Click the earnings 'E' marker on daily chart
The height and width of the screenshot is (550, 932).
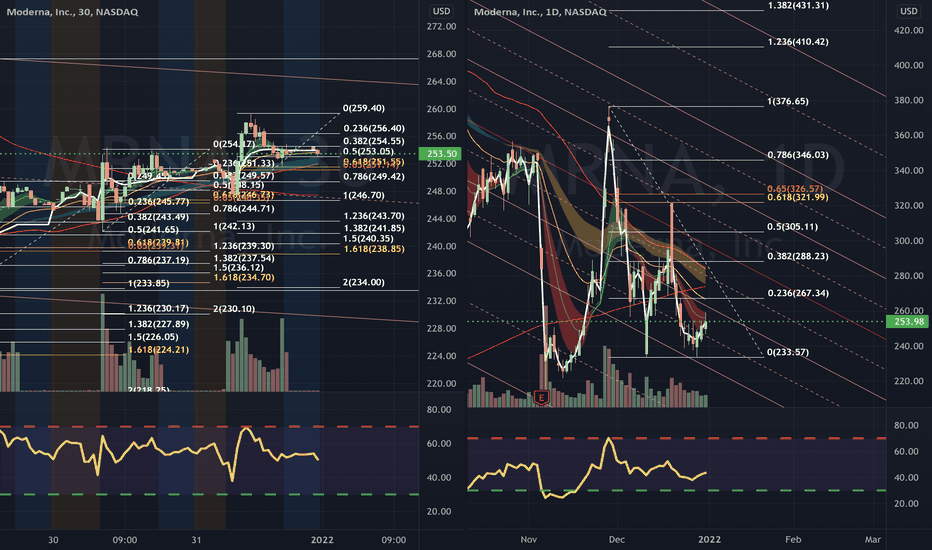tap(541, 397)
